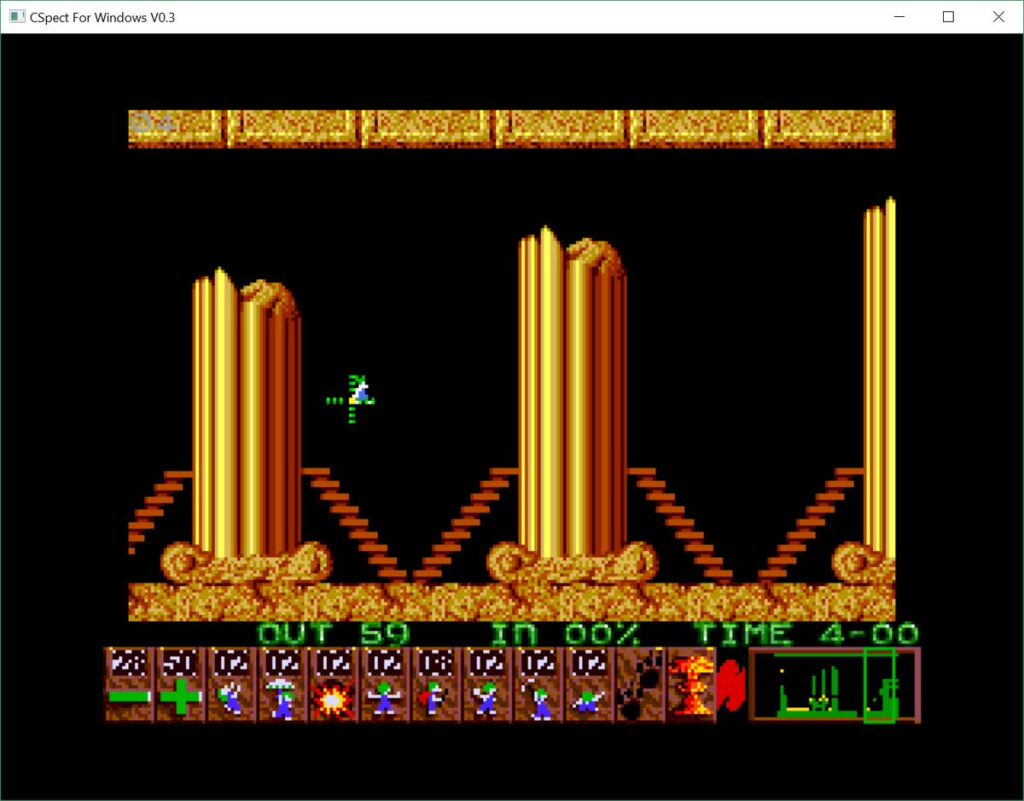
Task: Select the Miner pickaxe skill
Action: pyautogui.click(x=537, y=685)
